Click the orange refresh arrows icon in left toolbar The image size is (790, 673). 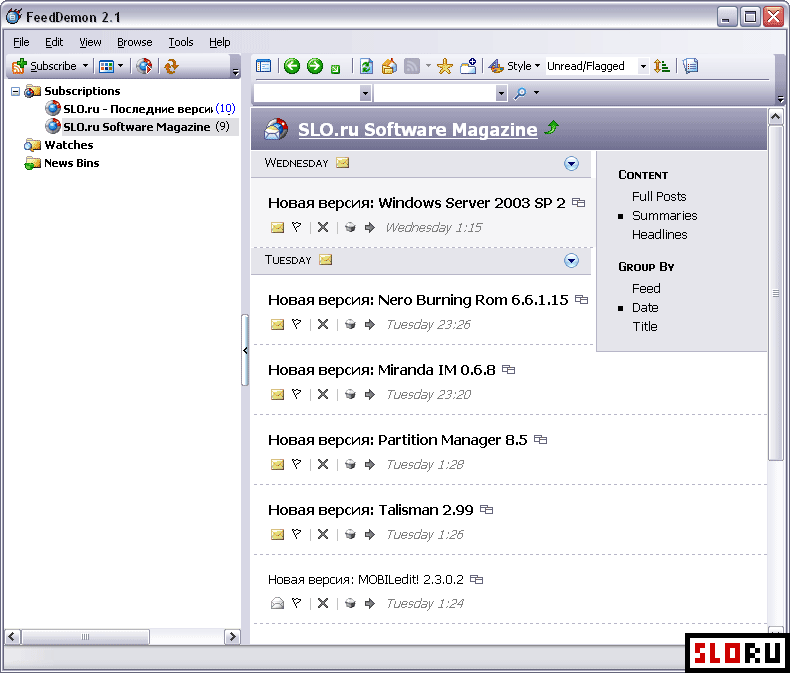[x=171, y=66]
